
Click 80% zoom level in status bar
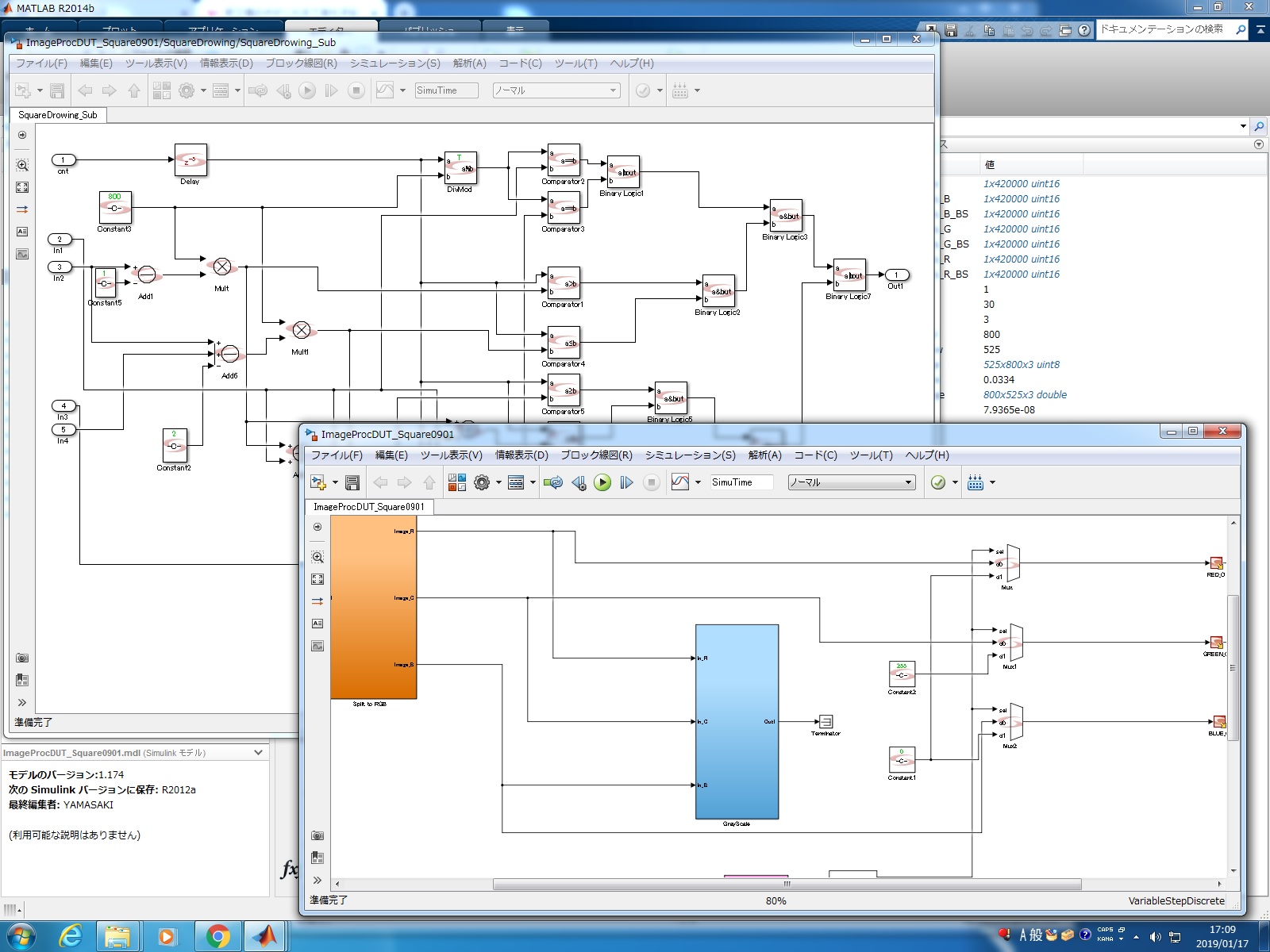point(775,901)
